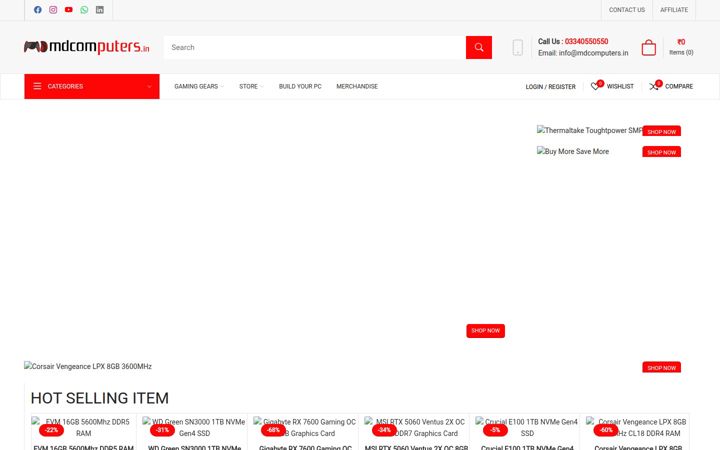This screenshot has height=450, width=720.
Task: Open the EVM 16GB 5600Mhz DDR5 RAM product image
Action: (84, 428)
